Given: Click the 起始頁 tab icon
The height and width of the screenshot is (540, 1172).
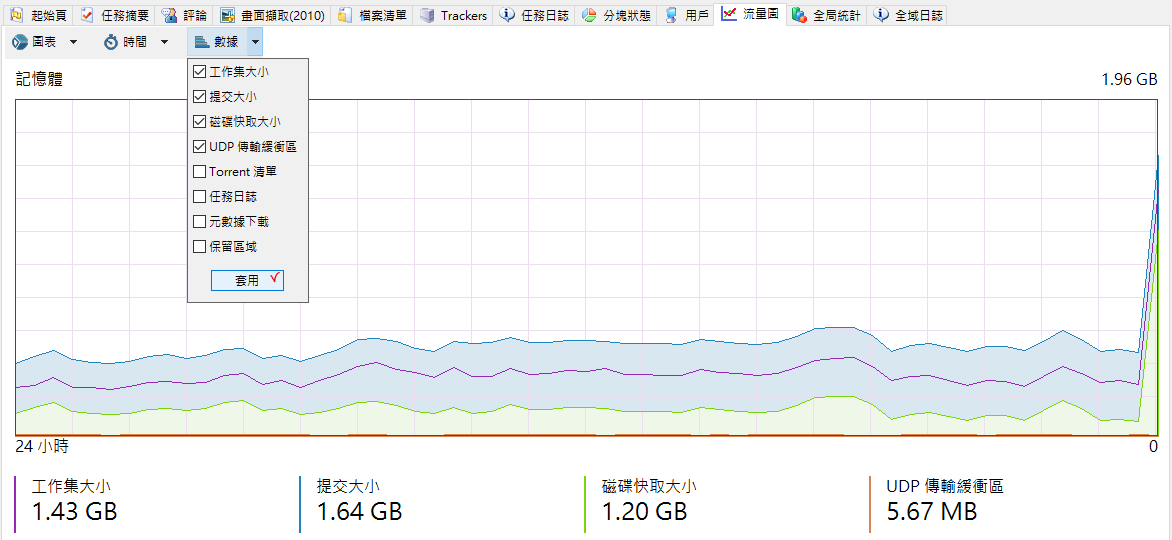Looking at the screenshot, I should pos(16,15).
